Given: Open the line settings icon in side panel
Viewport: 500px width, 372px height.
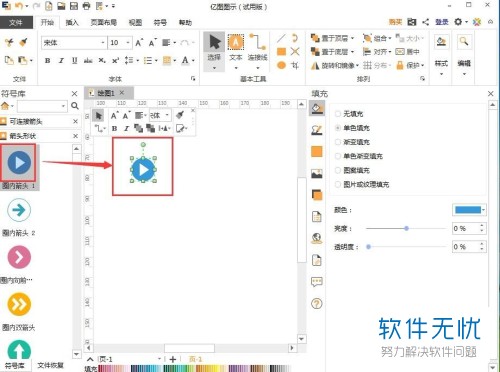Looking at the screenshot, I should pos(317,130).
